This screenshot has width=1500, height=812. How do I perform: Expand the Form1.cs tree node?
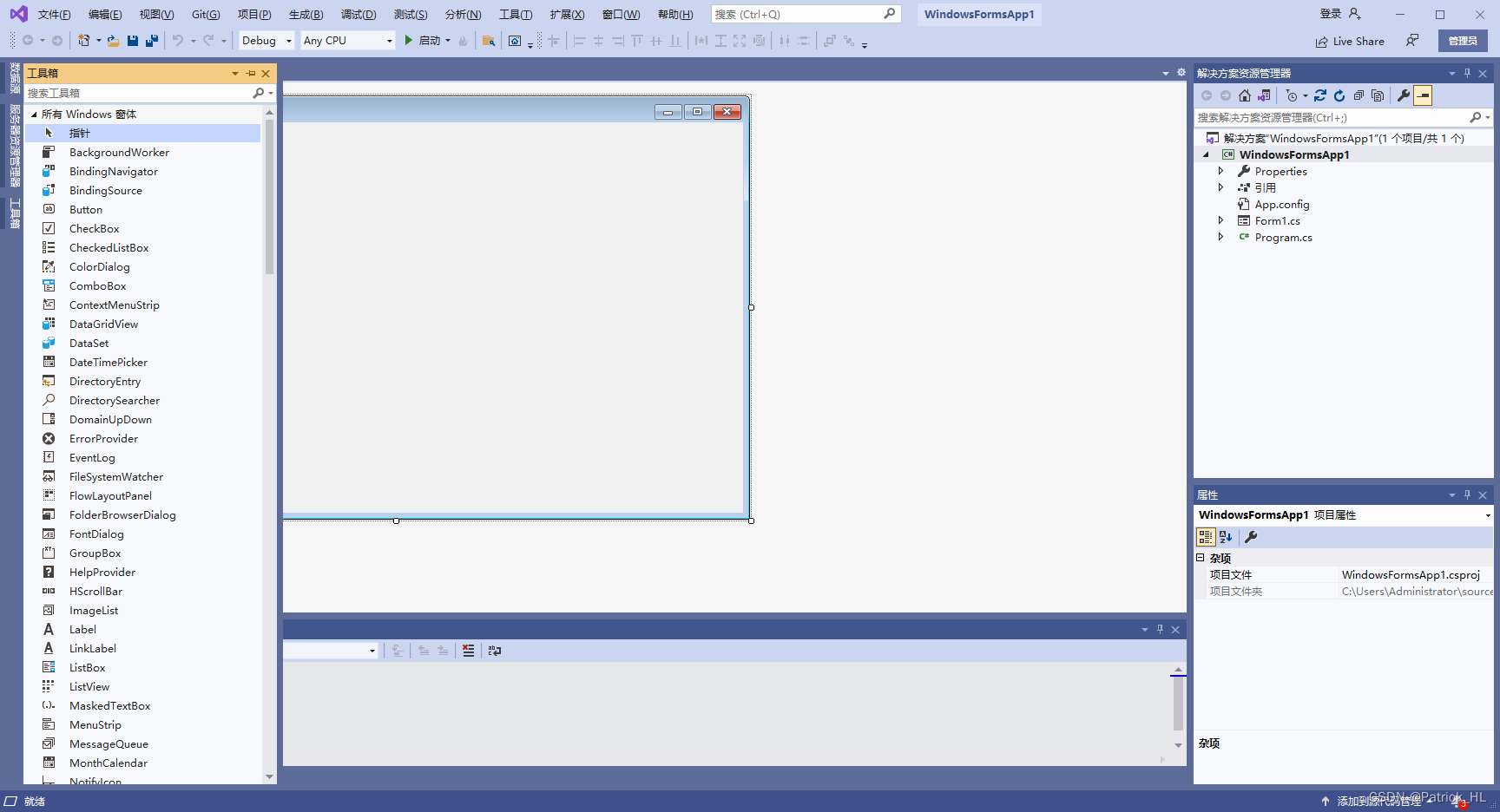point(1220,221)
